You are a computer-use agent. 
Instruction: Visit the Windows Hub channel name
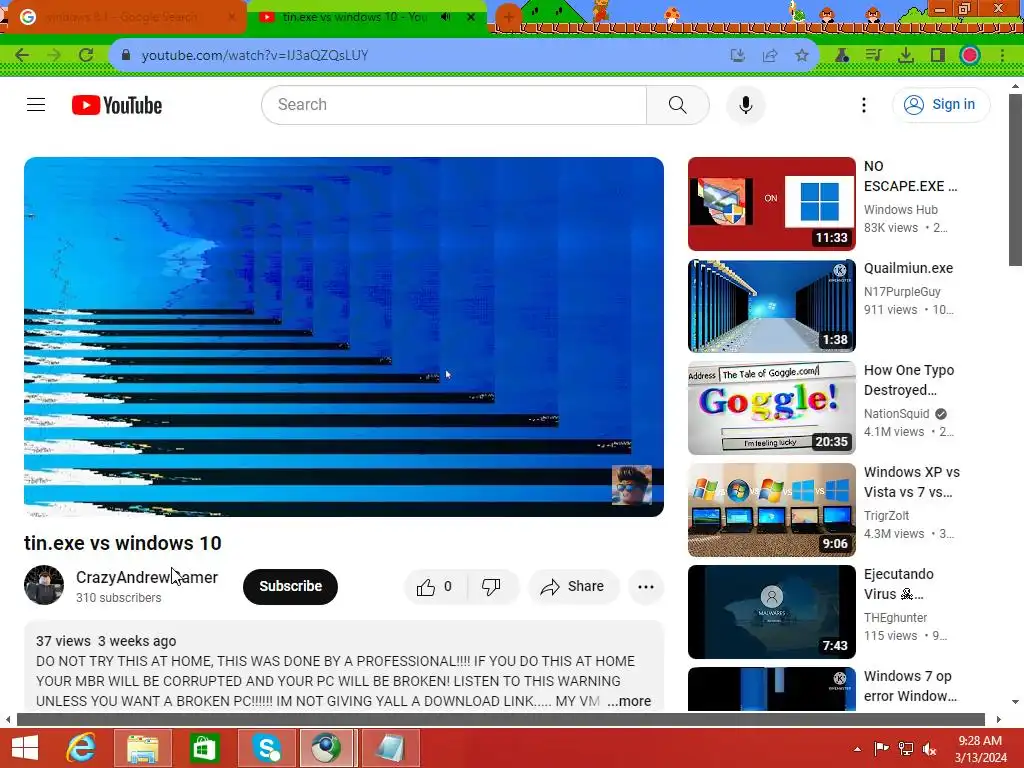pos(901,210)
